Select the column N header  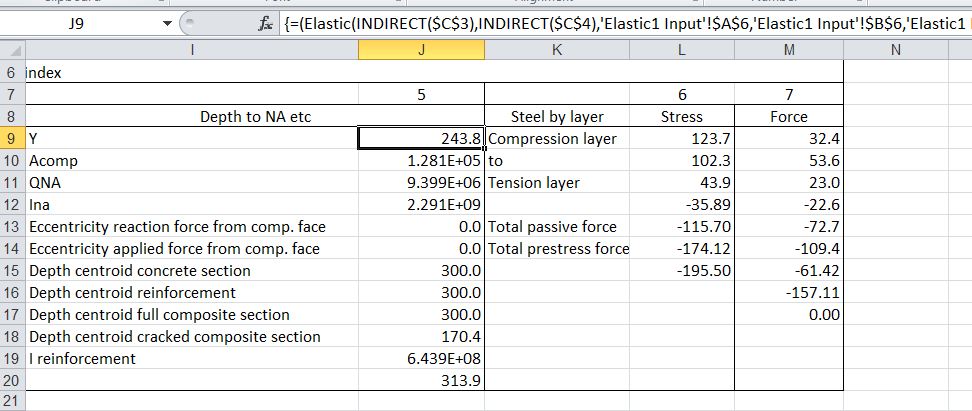pyautogui.click(x=893, y=50)
